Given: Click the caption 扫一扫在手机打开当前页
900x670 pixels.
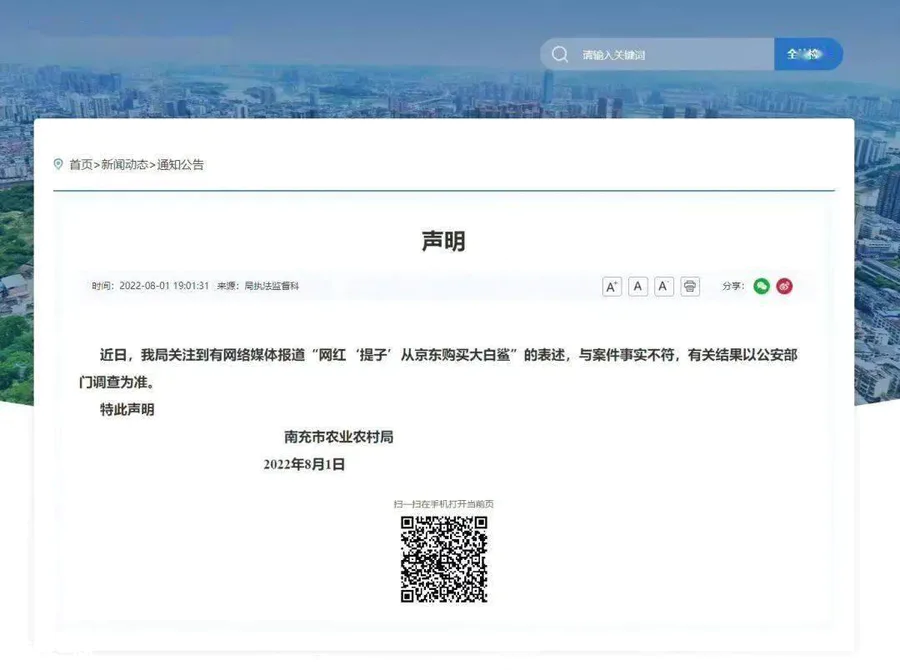Looking at the screenshot, I should pos(444,504).
